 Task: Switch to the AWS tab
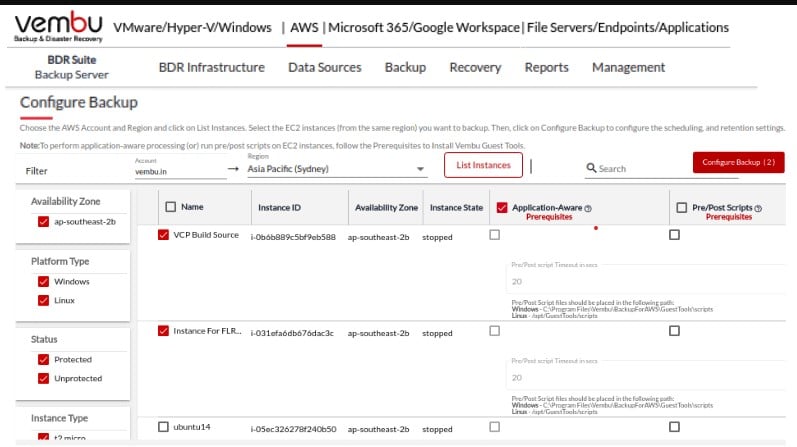pyautogui.click(x=304, y=27)
